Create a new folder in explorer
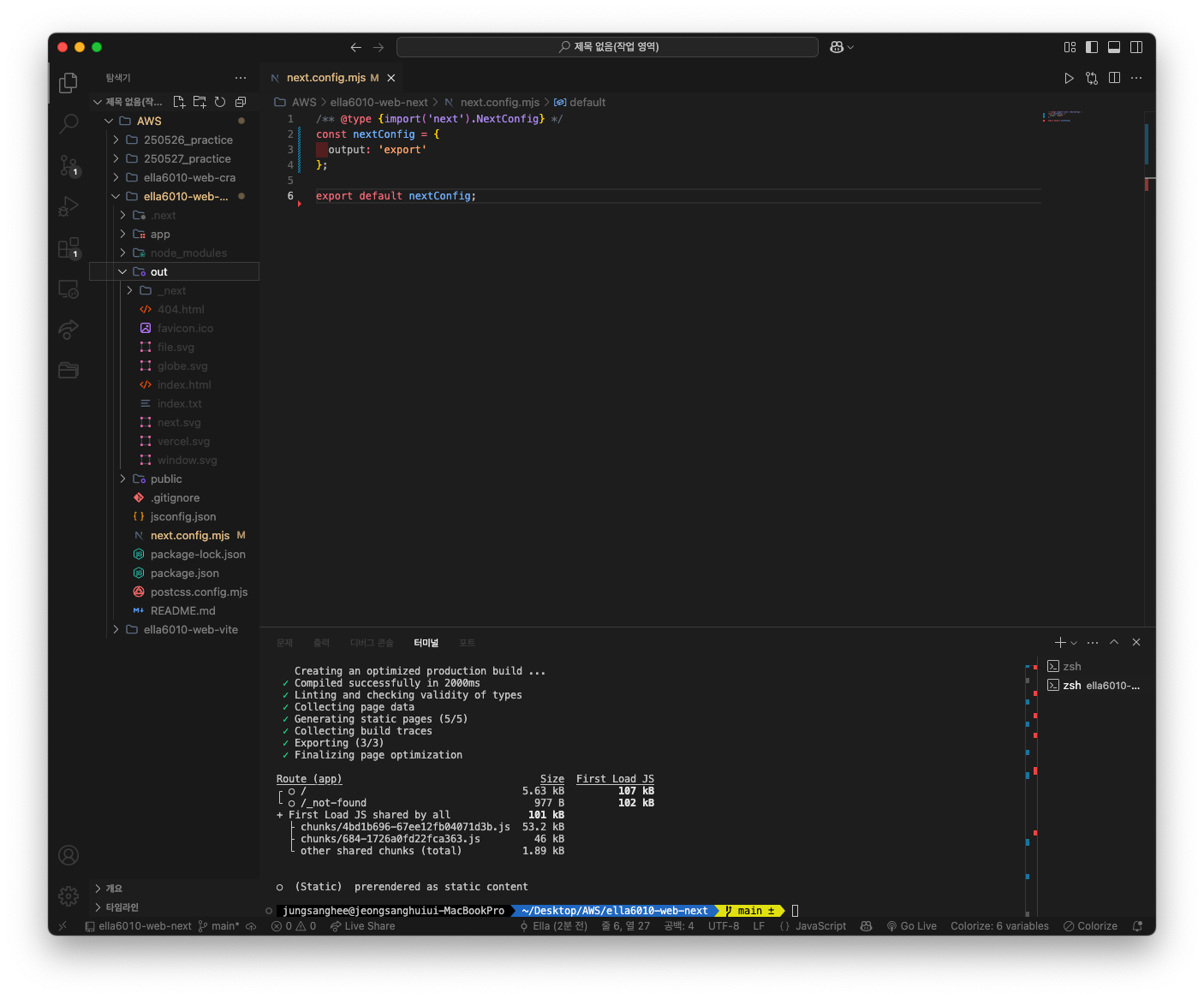1204x999 pixels. 200,102
